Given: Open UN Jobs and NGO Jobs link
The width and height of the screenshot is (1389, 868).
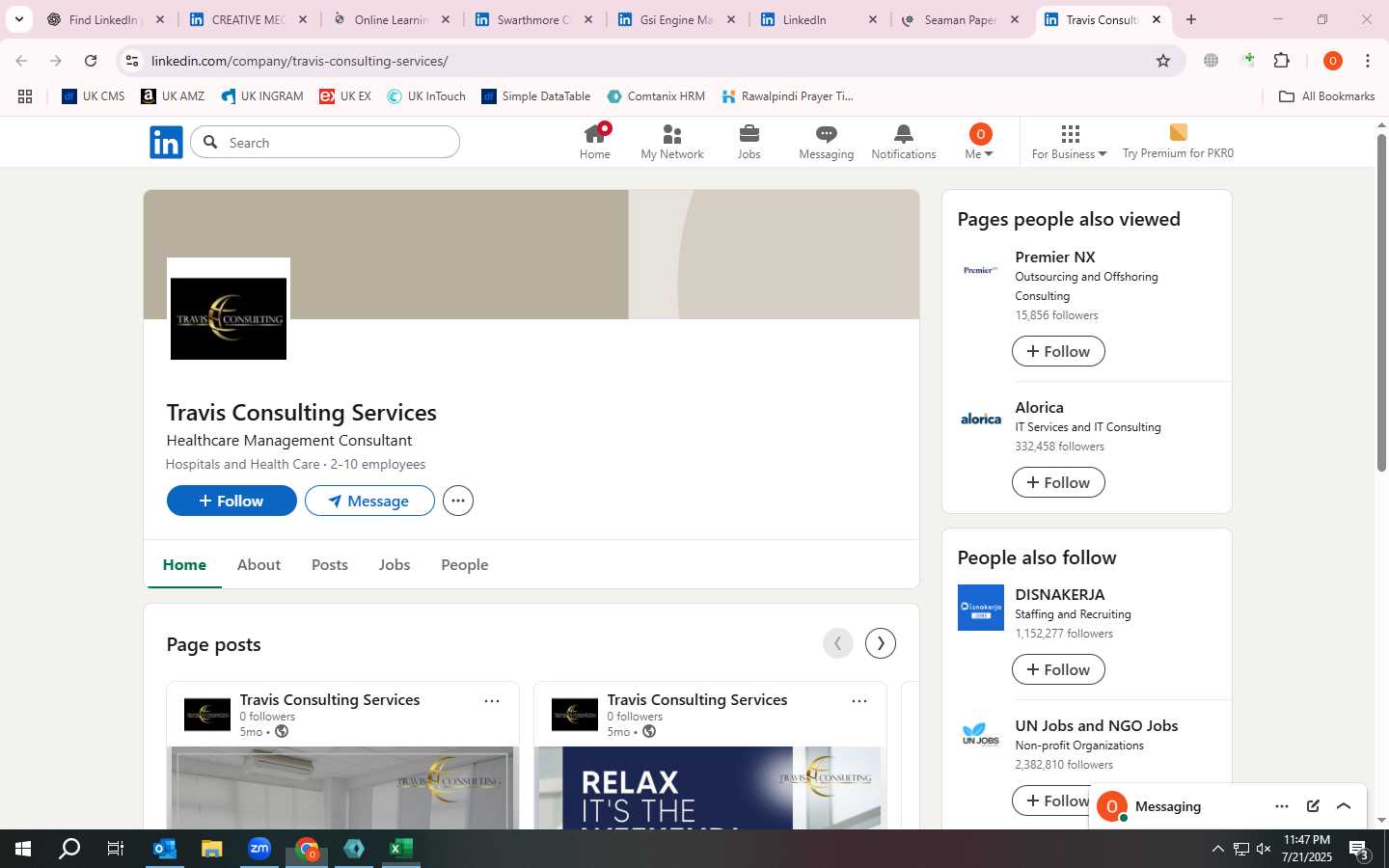Looking at the screenshot, I should coord(1097,725).
